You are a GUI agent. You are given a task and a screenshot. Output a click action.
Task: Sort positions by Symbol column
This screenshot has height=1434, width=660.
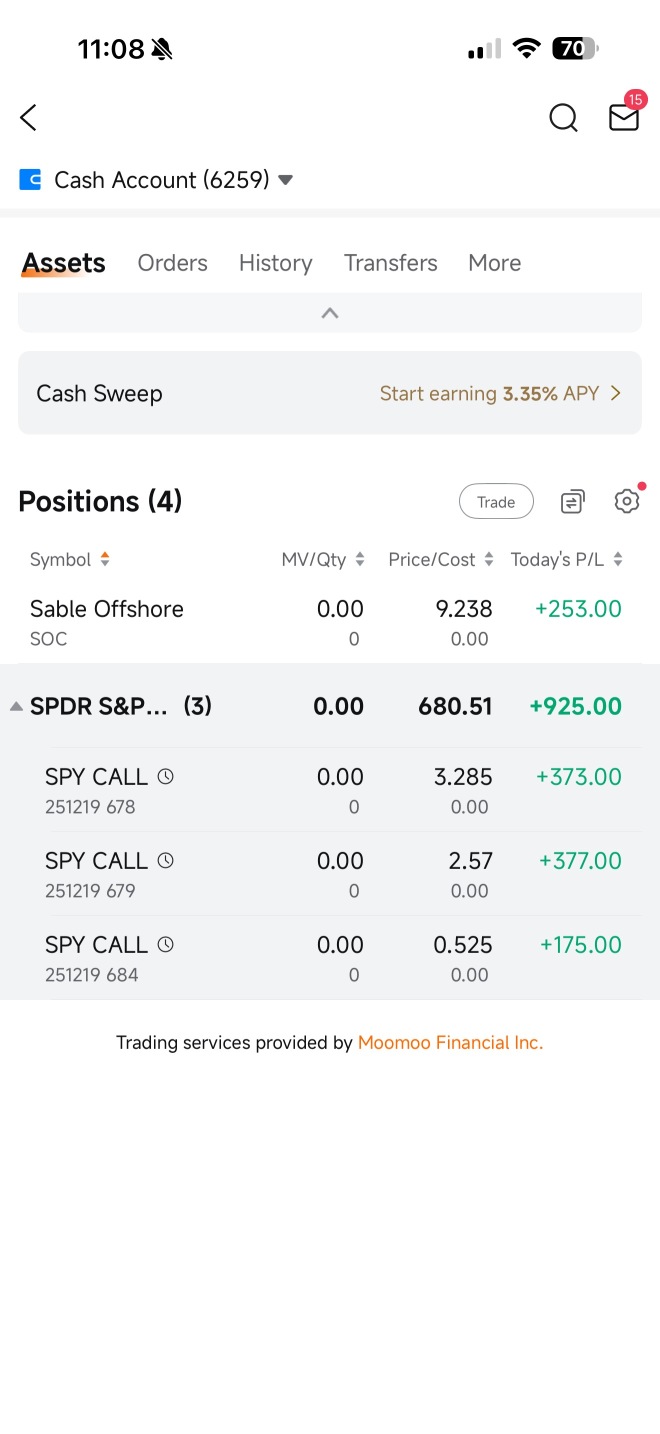pos(70,560)
